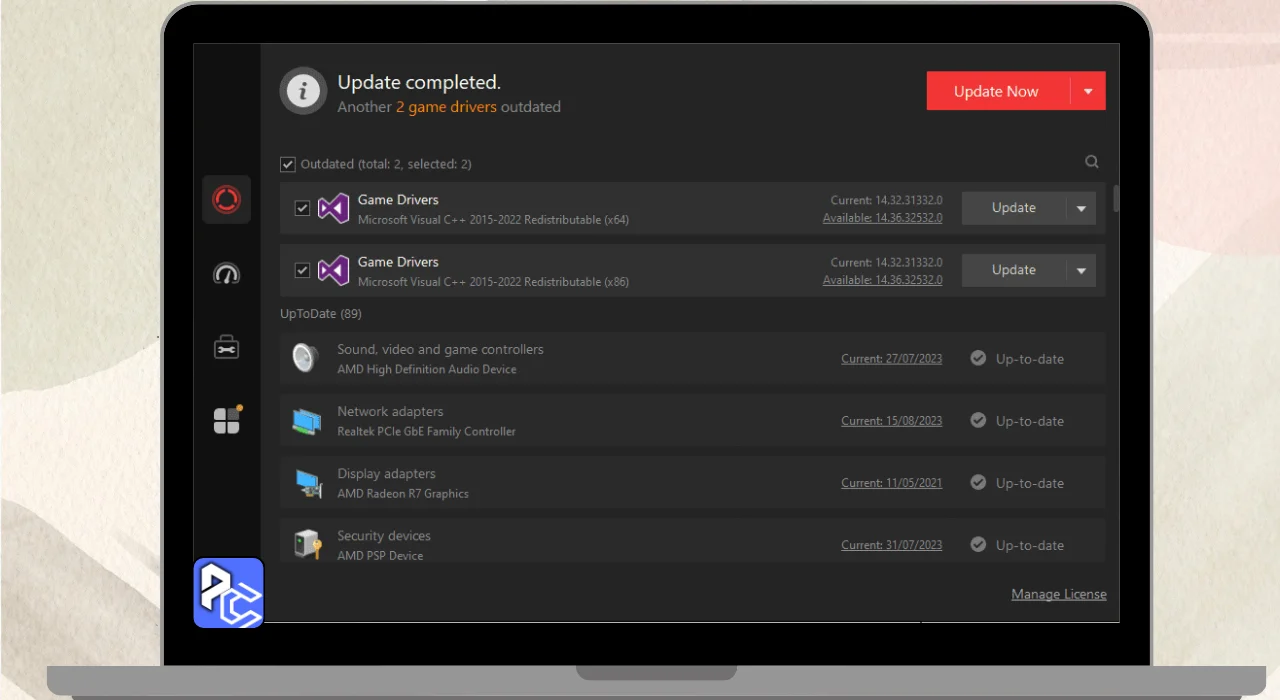Open the Tools toolbox sidebar icon
Image resolution: width=1280 pixels, height=700 pixels.
pyautogui.click(x=226, y=347)
